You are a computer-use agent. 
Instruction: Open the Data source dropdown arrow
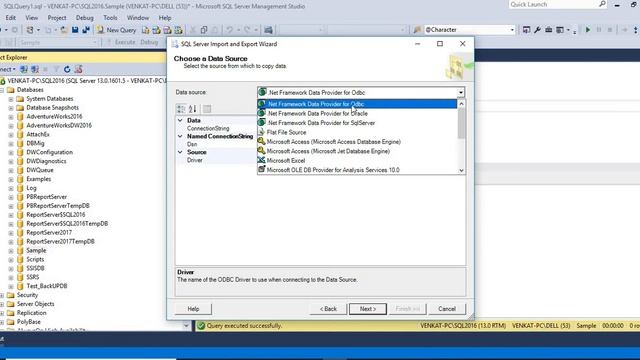(460, 93)
